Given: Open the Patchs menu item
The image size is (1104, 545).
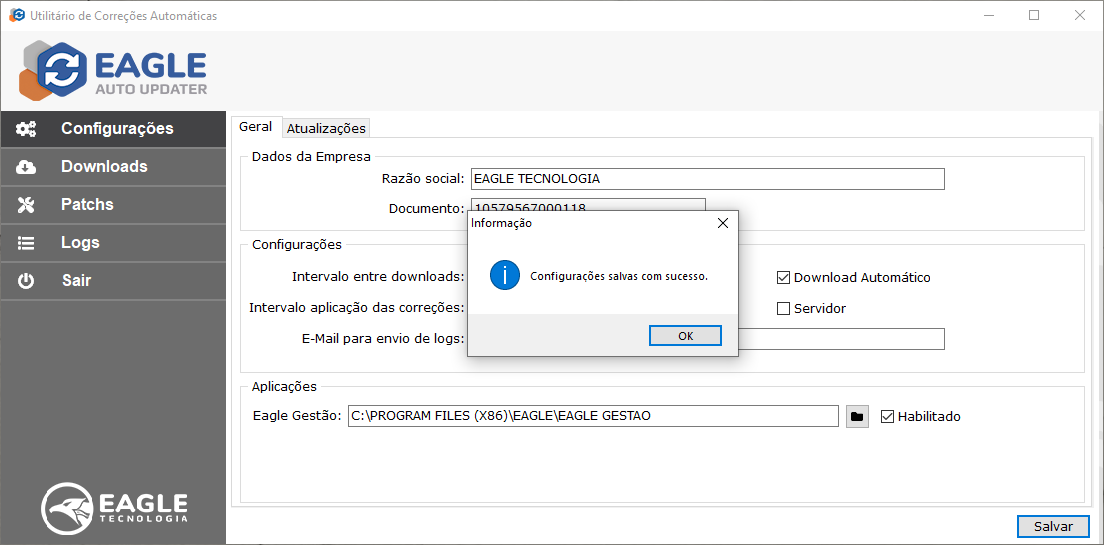Looking at the screenshot, I should pyautogui.click(x=113, y=205).
